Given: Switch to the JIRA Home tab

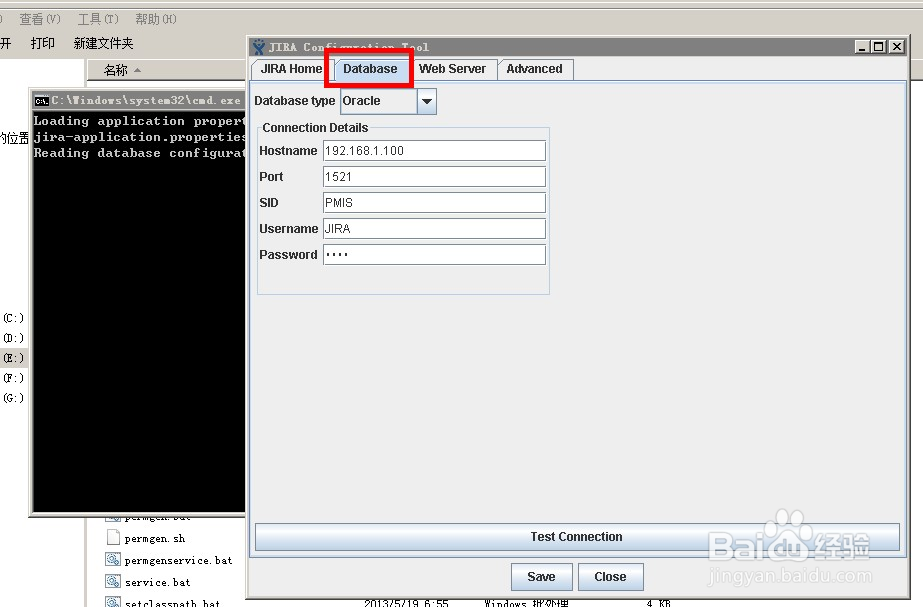Looking at the screenshot, I should tap(290, 69).
